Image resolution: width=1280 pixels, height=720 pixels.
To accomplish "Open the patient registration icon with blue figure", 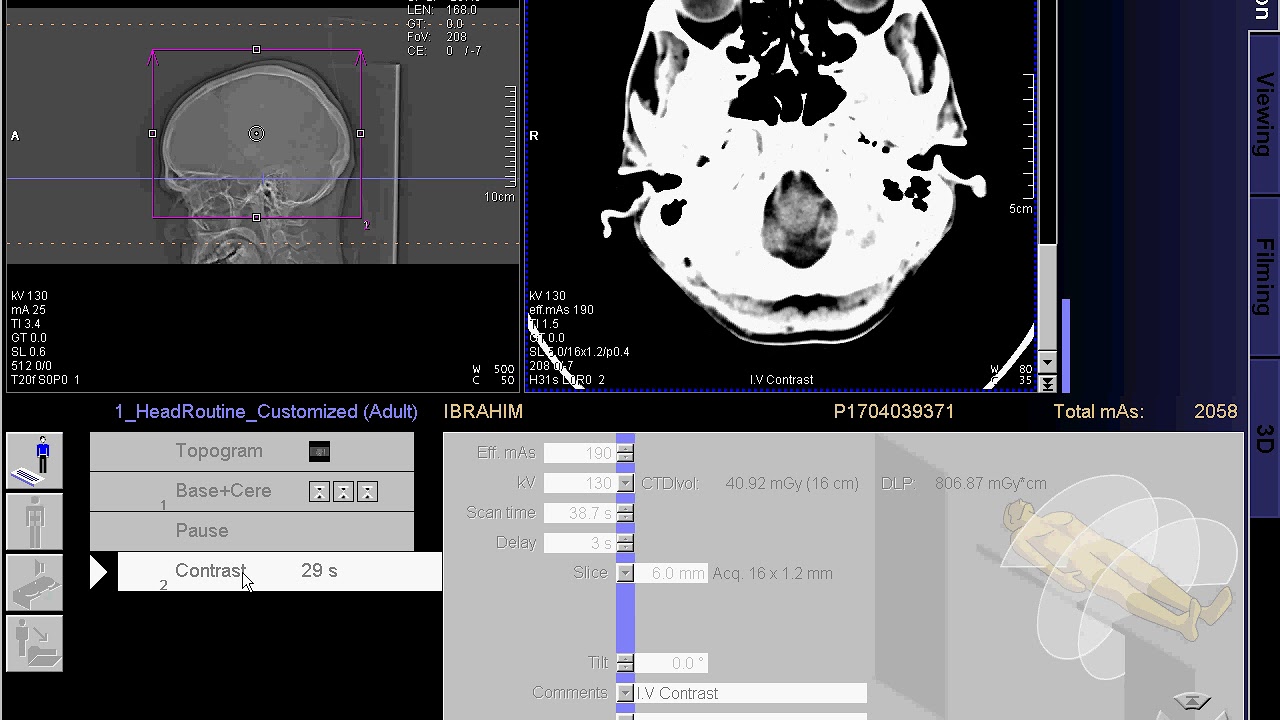I will click(35, 461).
